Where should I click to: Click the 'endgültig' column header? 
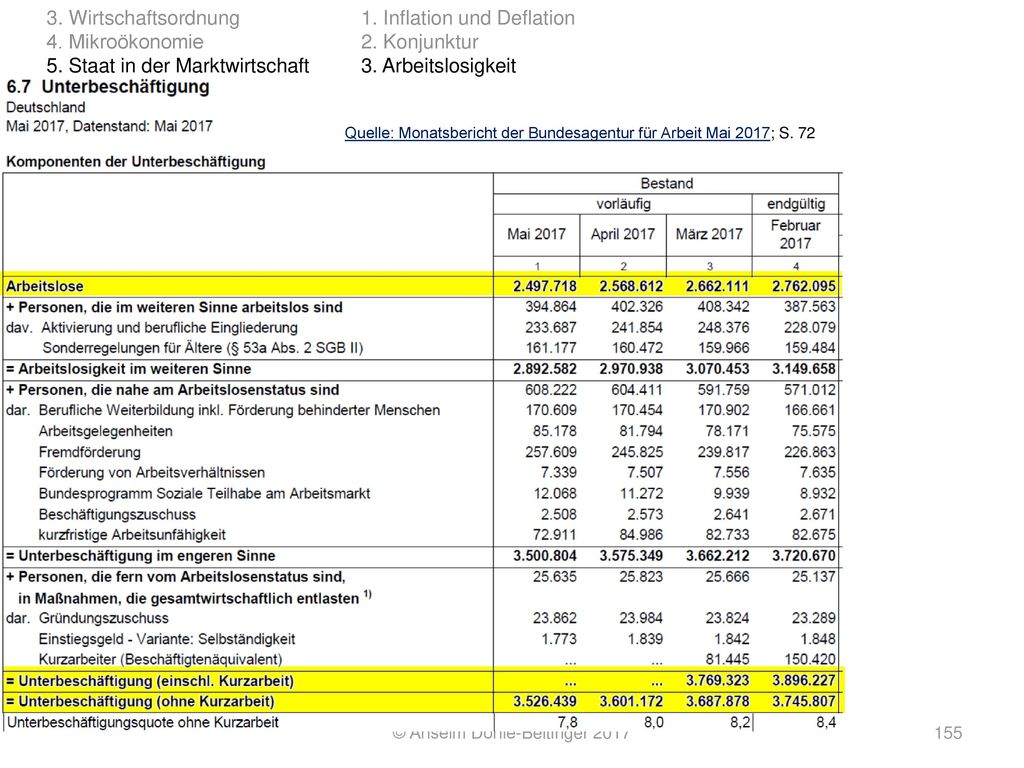[795, 204]
